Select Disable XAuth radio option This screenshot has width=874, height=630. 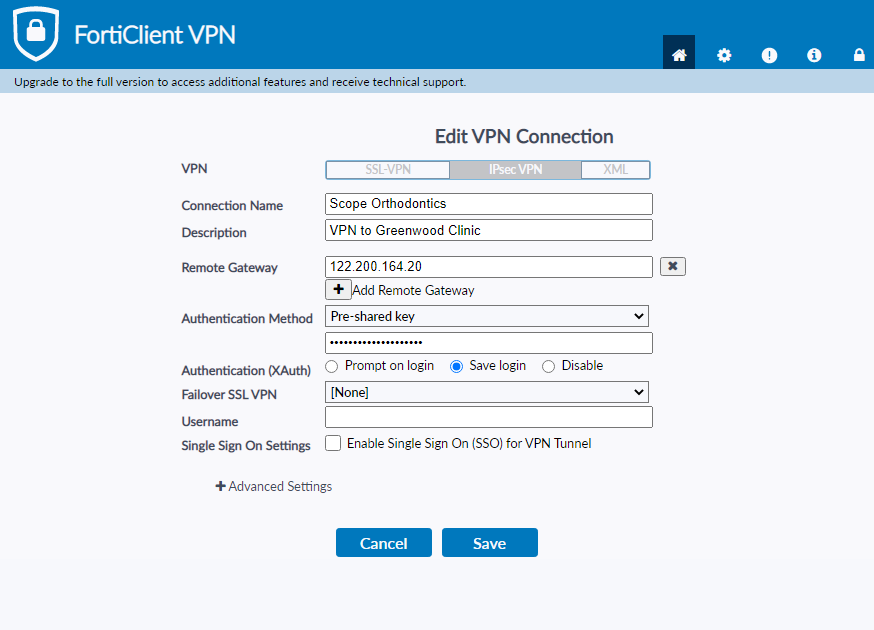(x=548, y=366)
